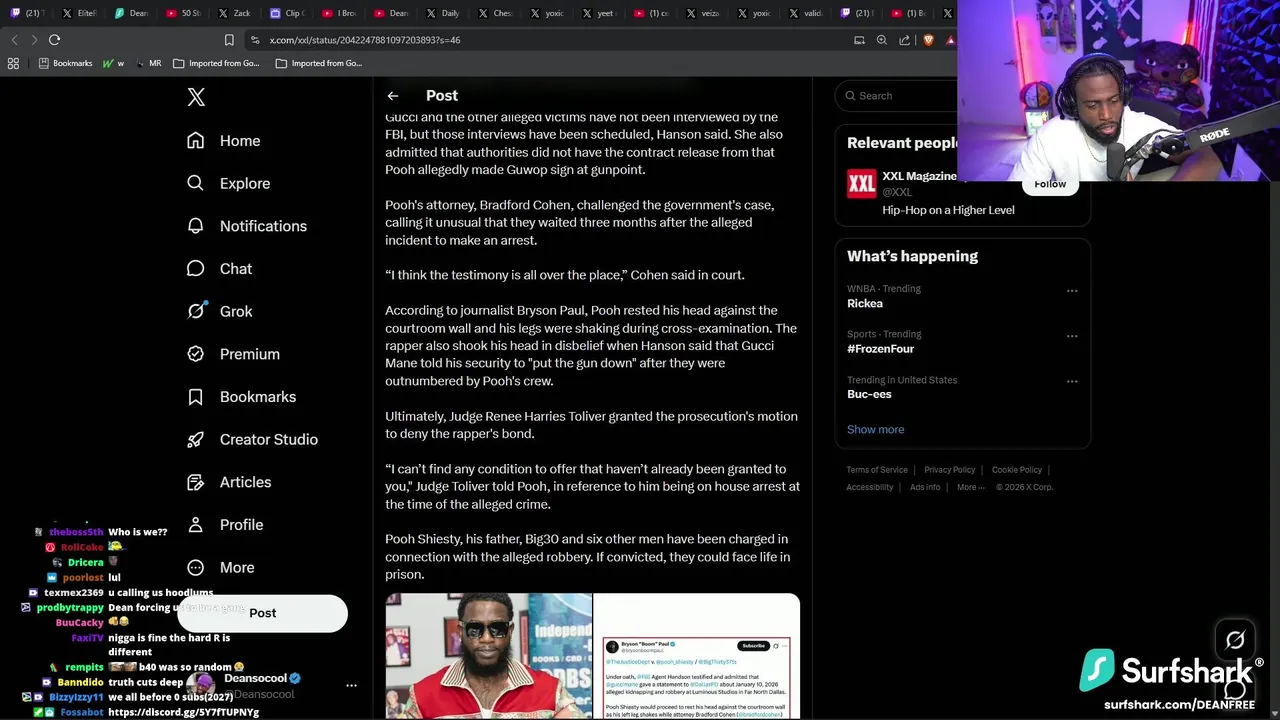Open the Explore page
Screen dimensions: 1280x720
point(229,184)
